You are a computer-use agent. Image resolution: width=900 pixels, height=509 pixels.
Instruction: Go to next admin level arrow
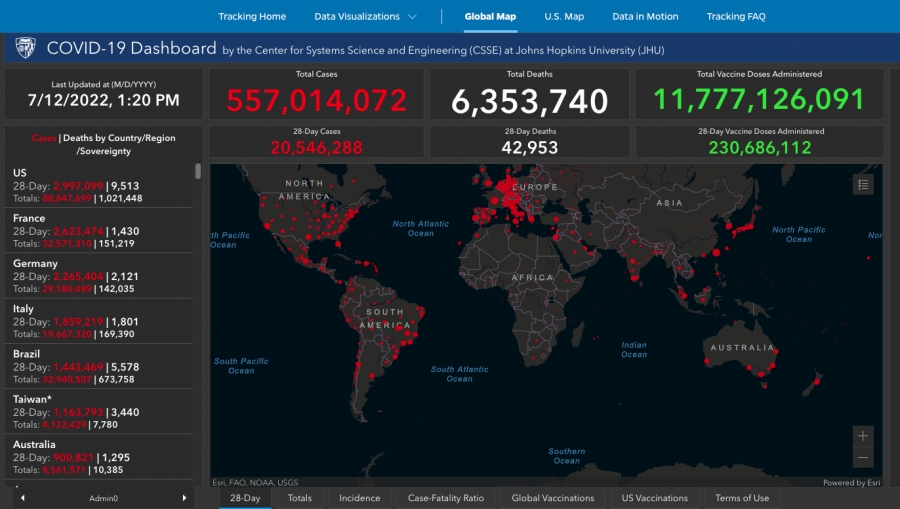184,498
